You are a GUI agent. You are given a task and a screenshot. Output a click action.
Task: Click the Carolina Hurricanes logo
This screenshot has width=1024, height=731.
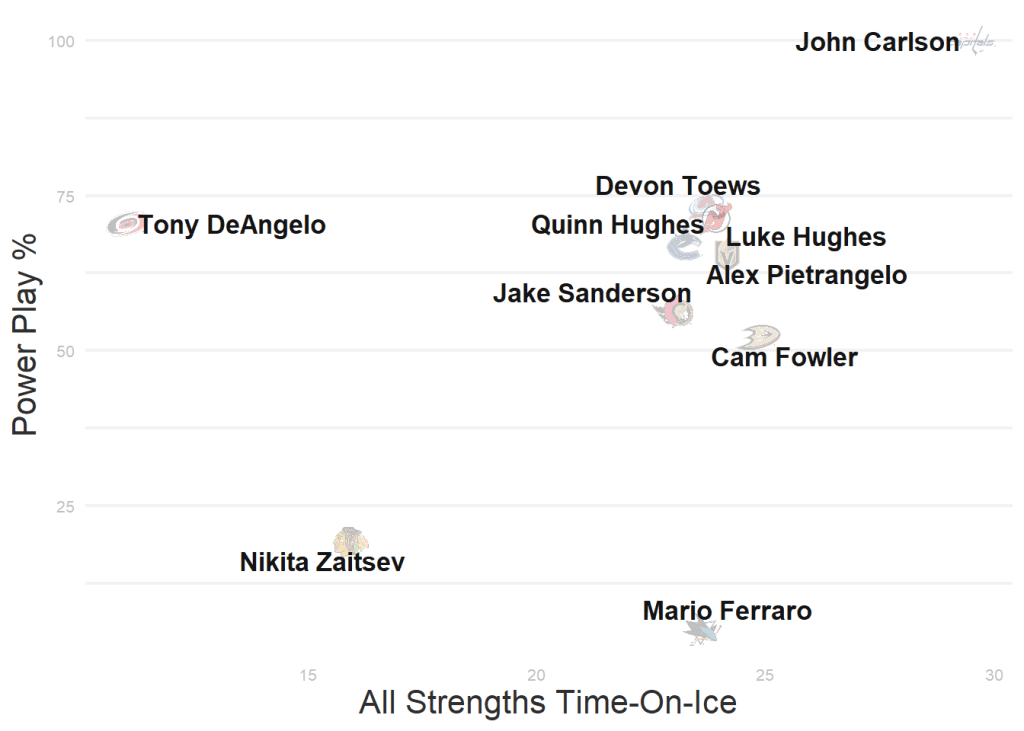[126, 224]
